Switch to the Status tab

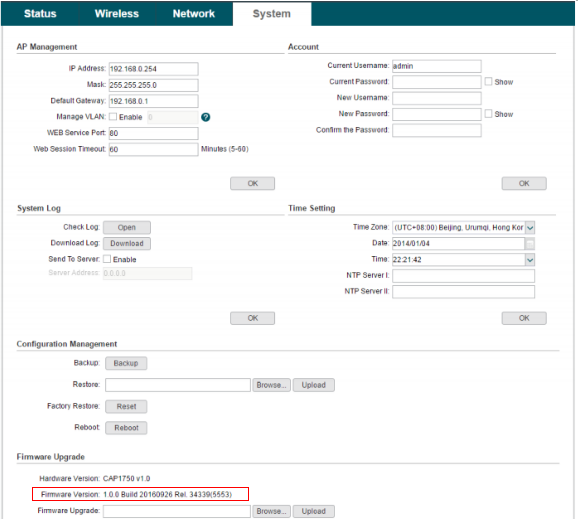coord(40,14)
